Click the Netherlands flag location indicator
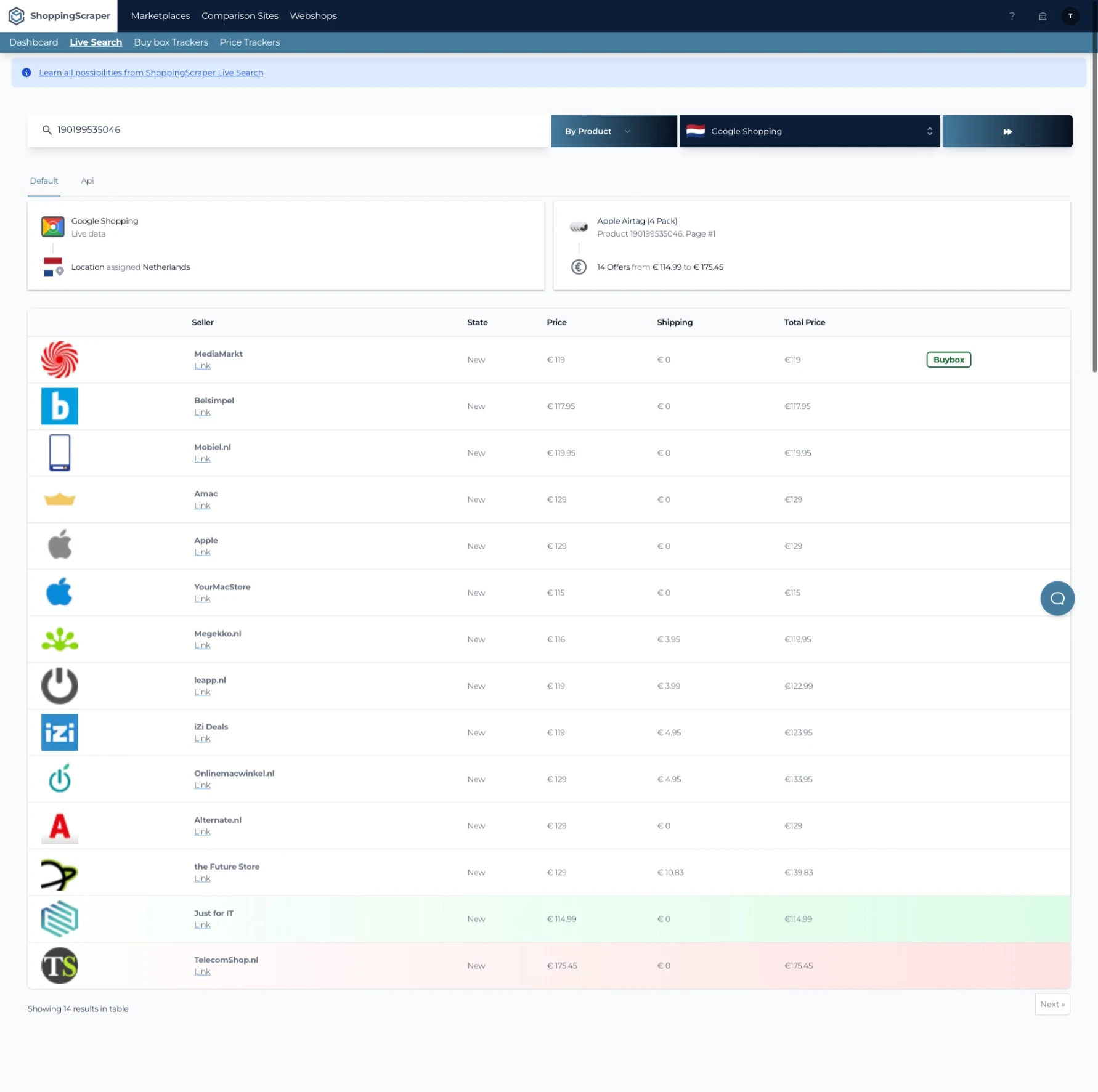This screenshot has width=1098, height=1092. click(53, 267)
